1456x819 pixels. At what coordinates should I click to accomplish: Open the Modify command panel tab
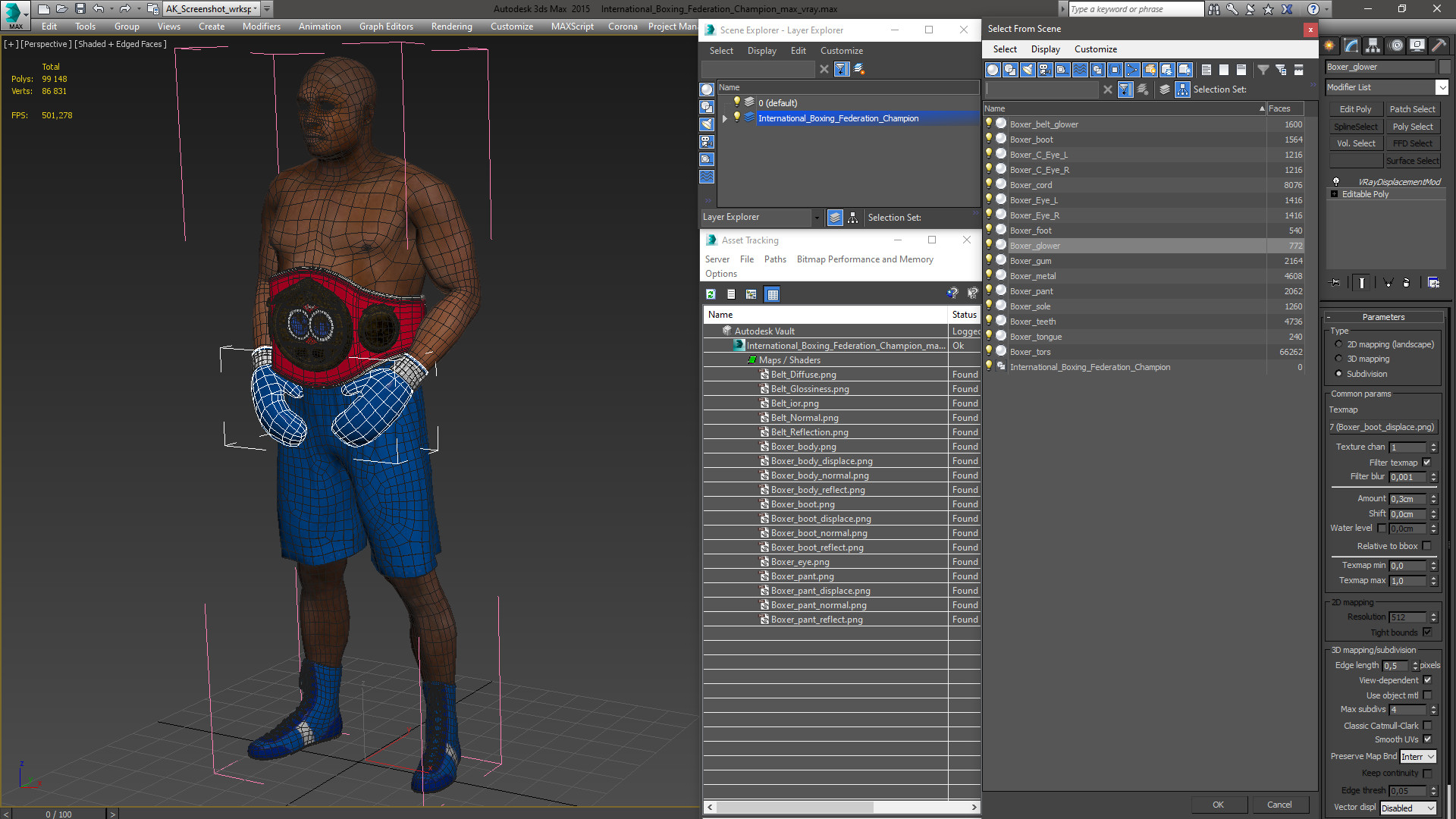pos(1351,45)
